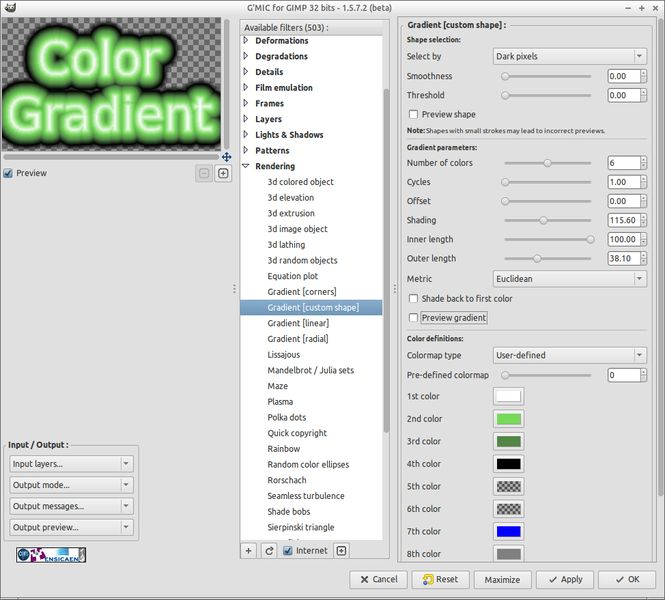Viewport: 665px width, 600px height.
Task: Click the ENSICAEN logo image
Action: point(51,555)
